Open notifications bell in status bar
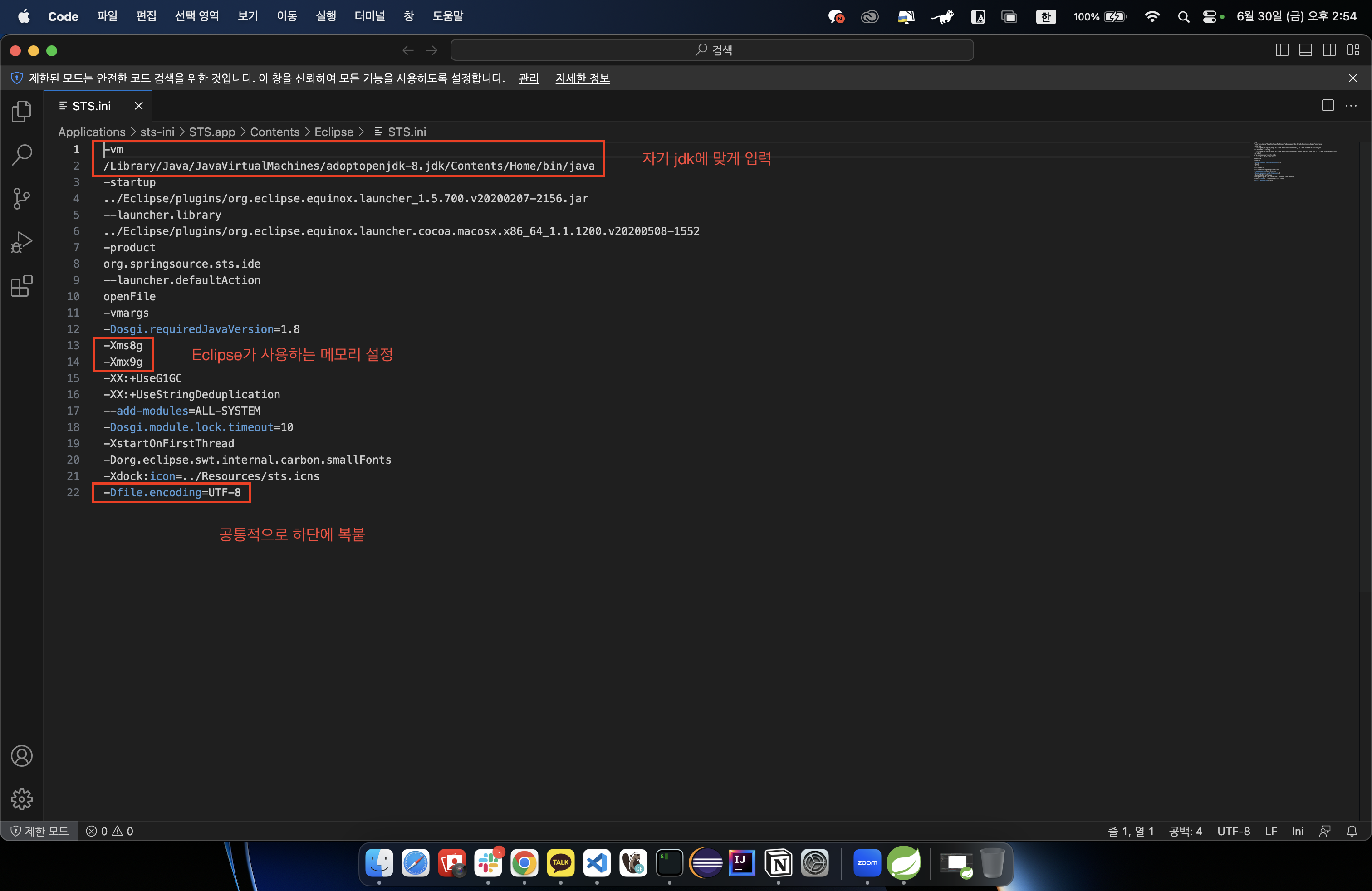The width and height of the screenshot is (1372, 891). point(1352,831)
